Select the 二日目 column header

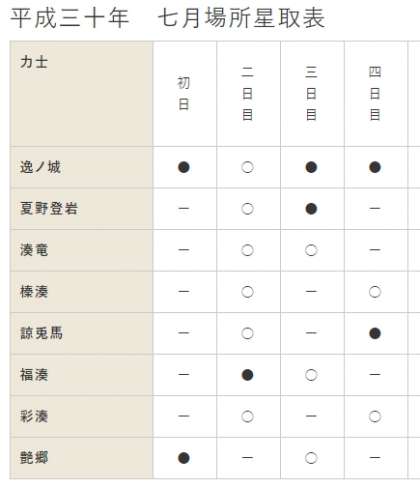point(247,93)
